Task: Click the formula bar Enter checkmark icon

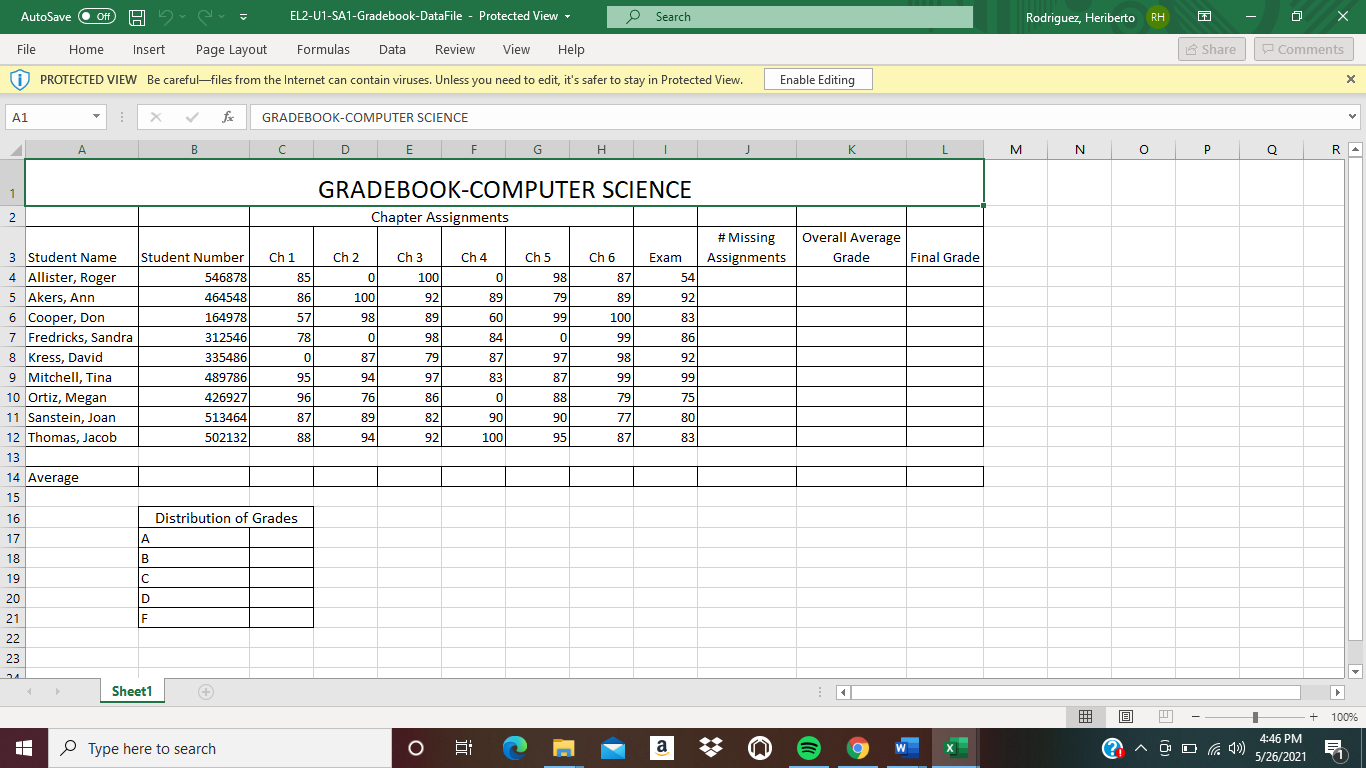Action: [192, 117]
